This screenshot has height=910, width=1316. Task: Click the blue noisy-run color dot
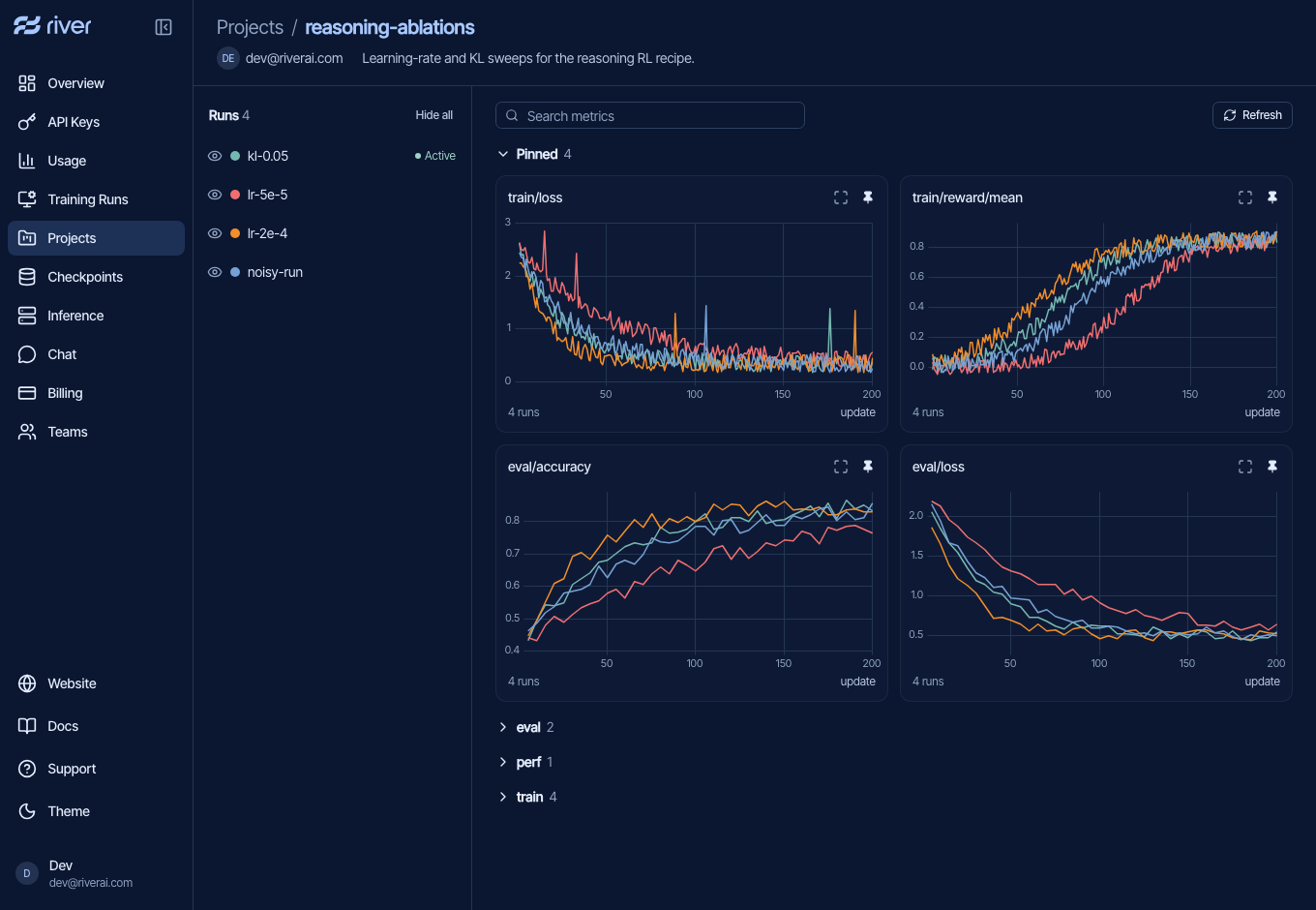click(x=235, y=272)
